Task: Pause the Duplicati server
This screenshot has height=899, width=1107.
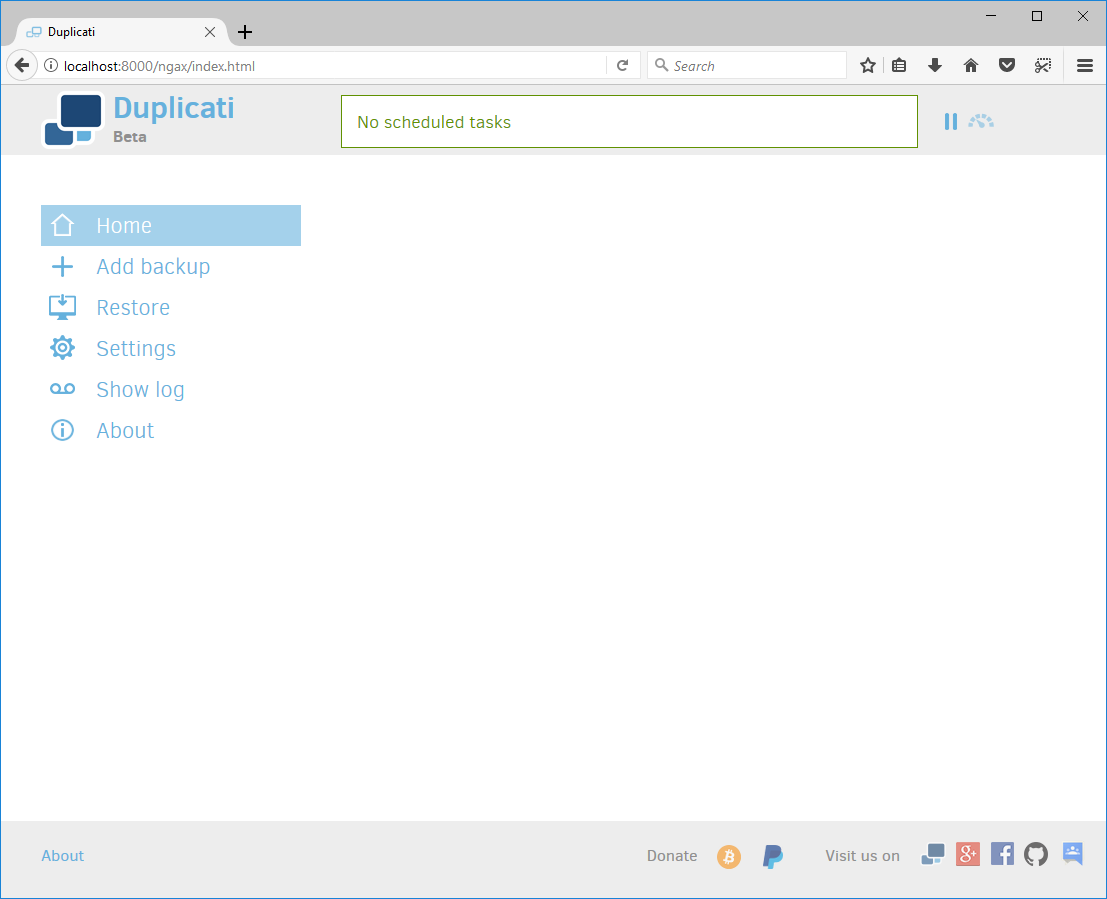Action: (x=951, y=121)
